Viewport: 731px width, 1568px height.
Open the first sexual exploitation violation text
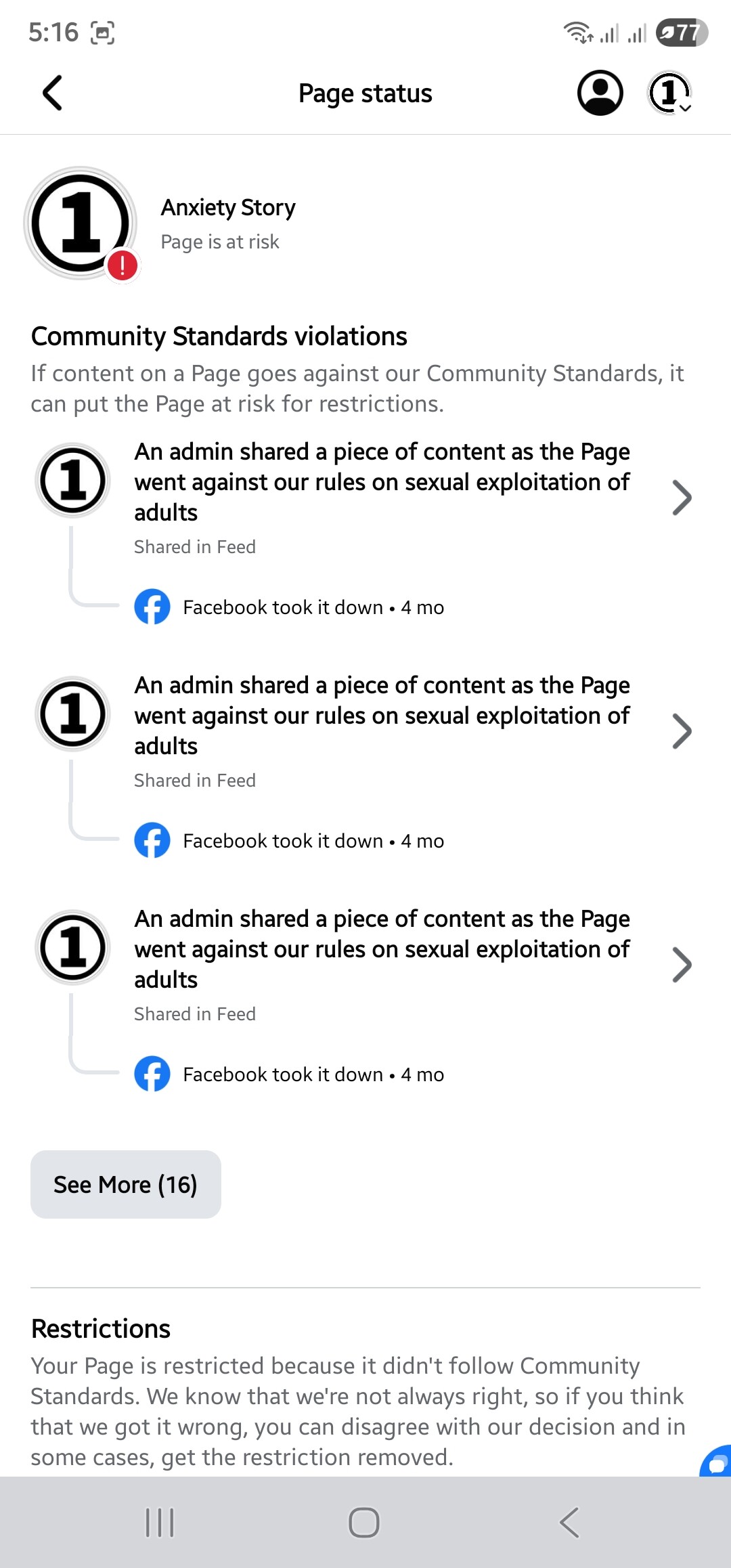pos(382,482)
